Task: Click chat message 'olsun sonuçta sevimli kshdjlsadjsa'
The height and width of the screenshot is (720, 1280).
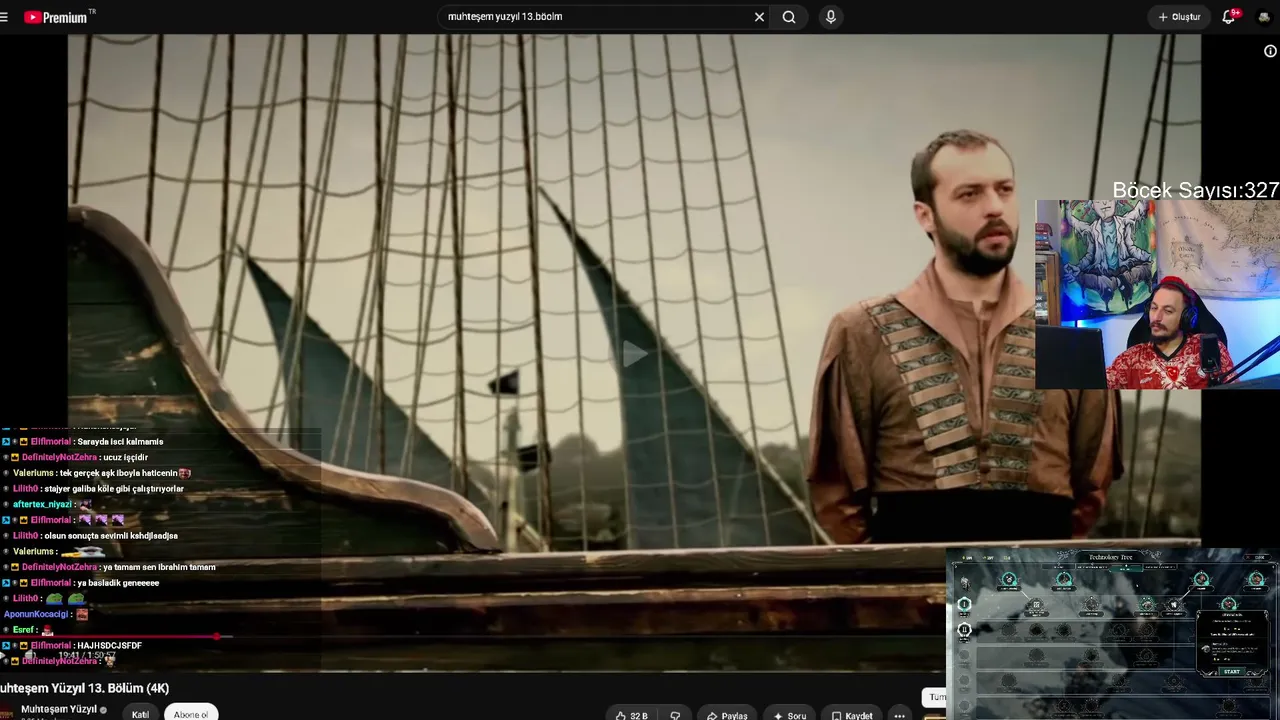Action: [111, 535]
